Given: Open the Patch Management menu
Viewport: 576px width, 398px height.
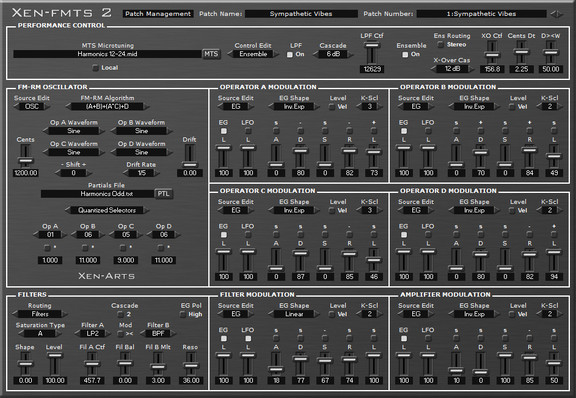Looking at the screenshot, I should tap(158, 14).
